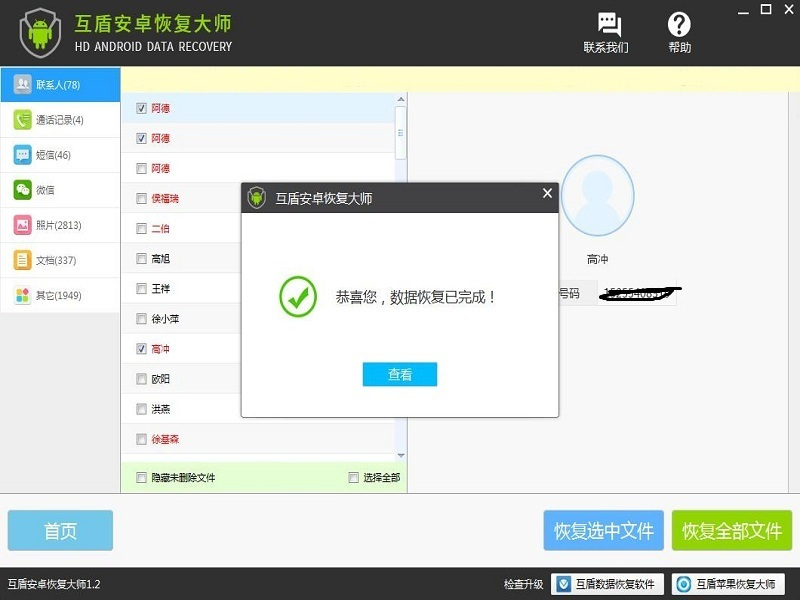The width and height of the screenshot is (800, 600).
Task: Click the 联系人 contacts sidebar icon
Action: (x=25, y=85)
